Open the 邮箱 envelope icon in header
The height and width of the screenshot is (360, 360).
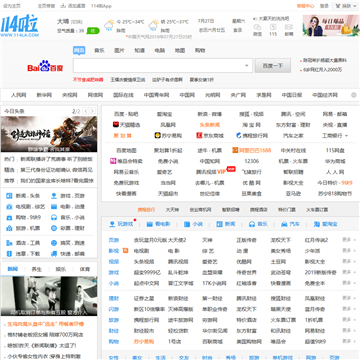tap(289, 27)
